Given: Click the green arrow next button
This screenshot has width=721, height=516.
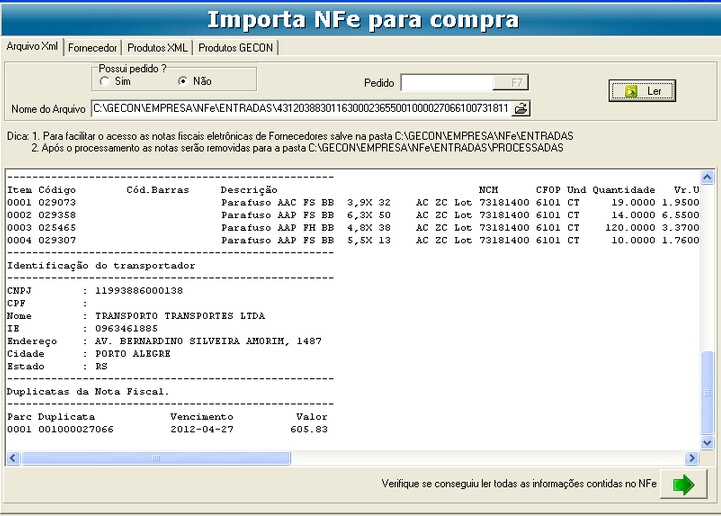Looking at the screenshot, I should [x=683, y=484].
